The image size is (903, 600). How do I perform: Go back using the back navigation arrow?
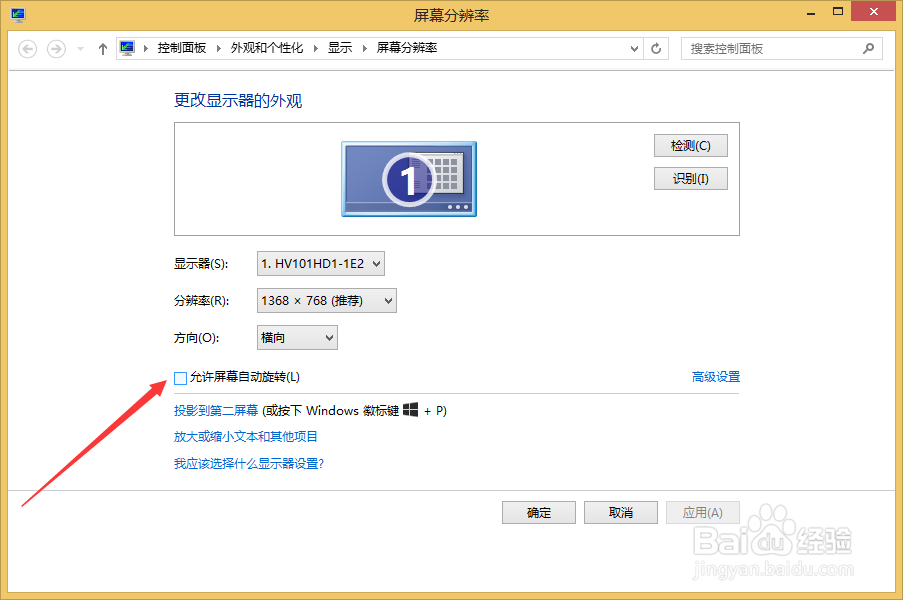(27, 48)
